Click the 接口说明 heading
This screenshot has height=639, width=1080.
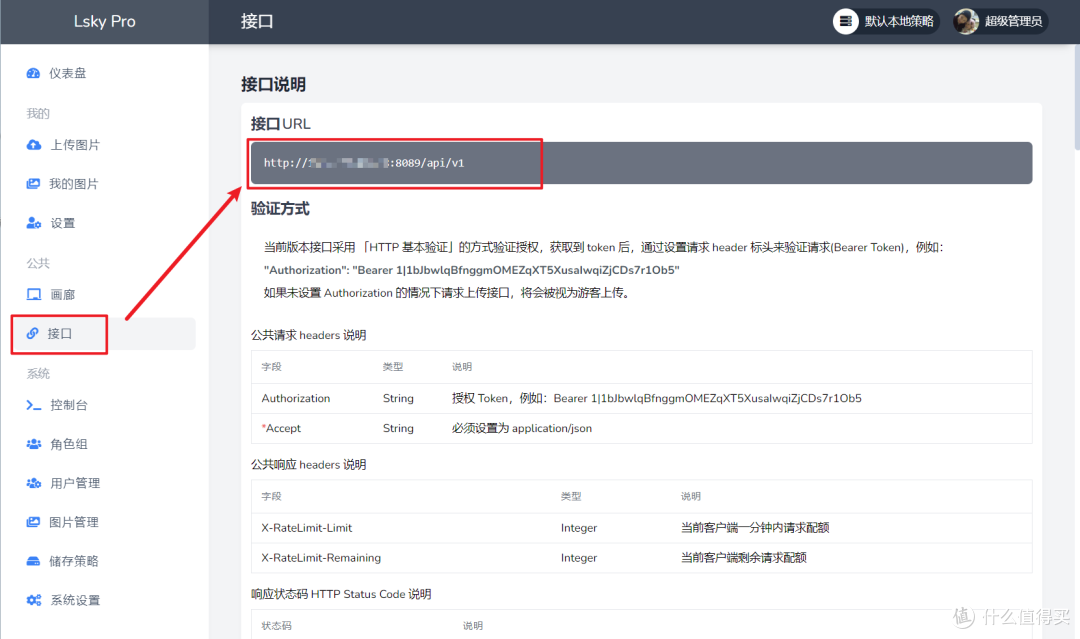pyautogui.click(x=273, y=85)
